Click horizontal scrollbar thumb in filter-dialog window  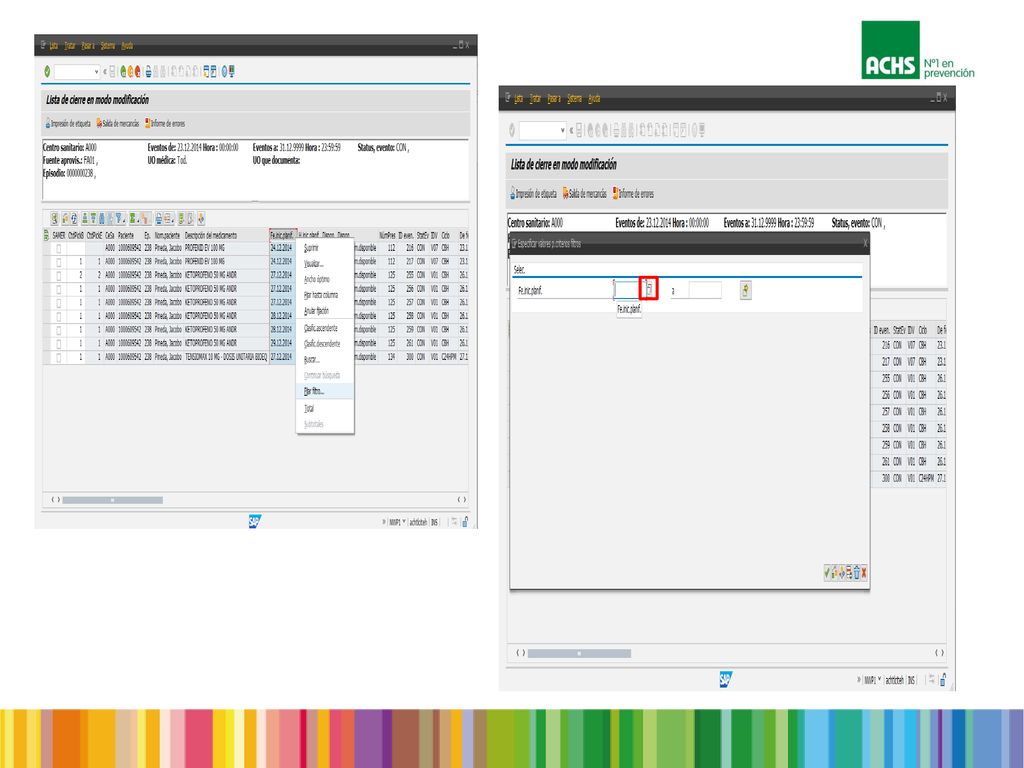[x=579, y=653]
